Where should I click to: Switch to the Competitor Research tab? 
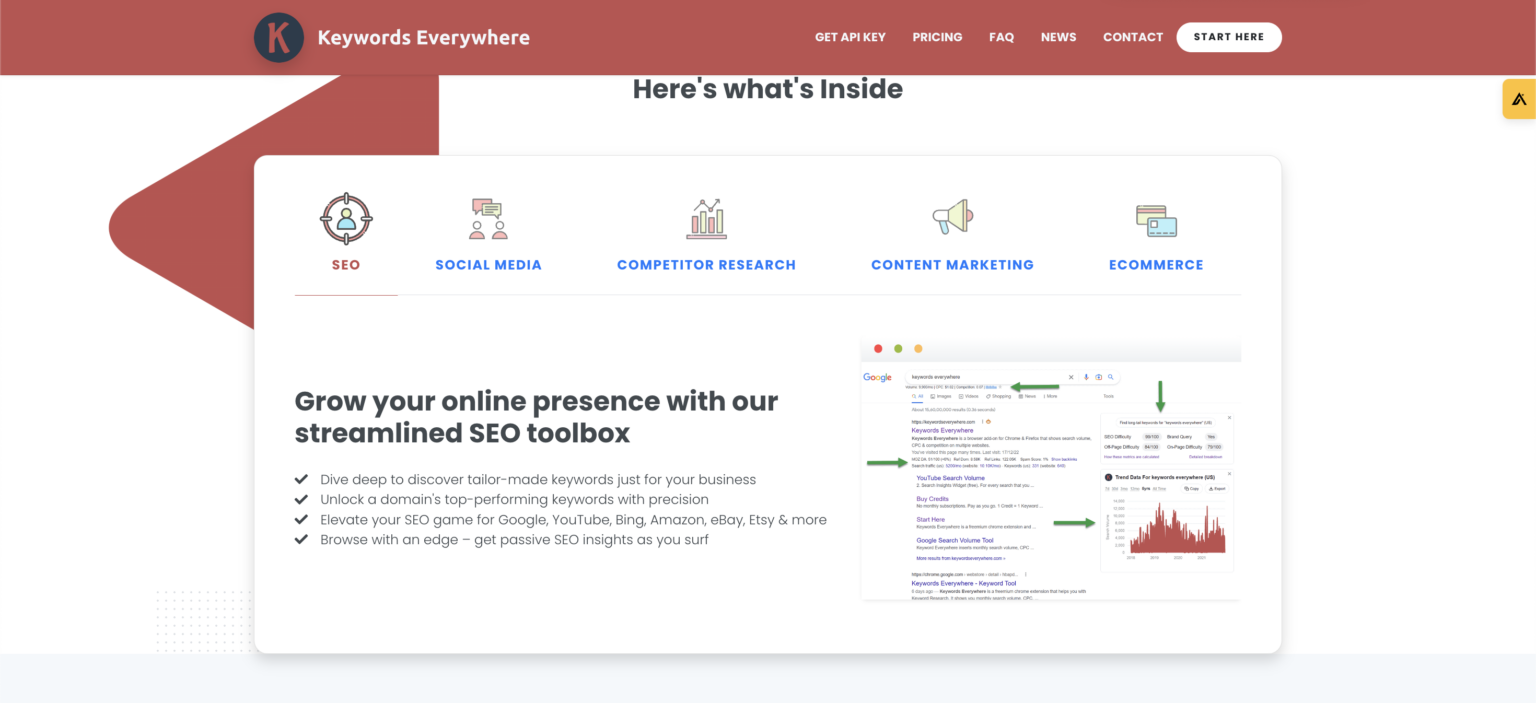coord(706,264)
